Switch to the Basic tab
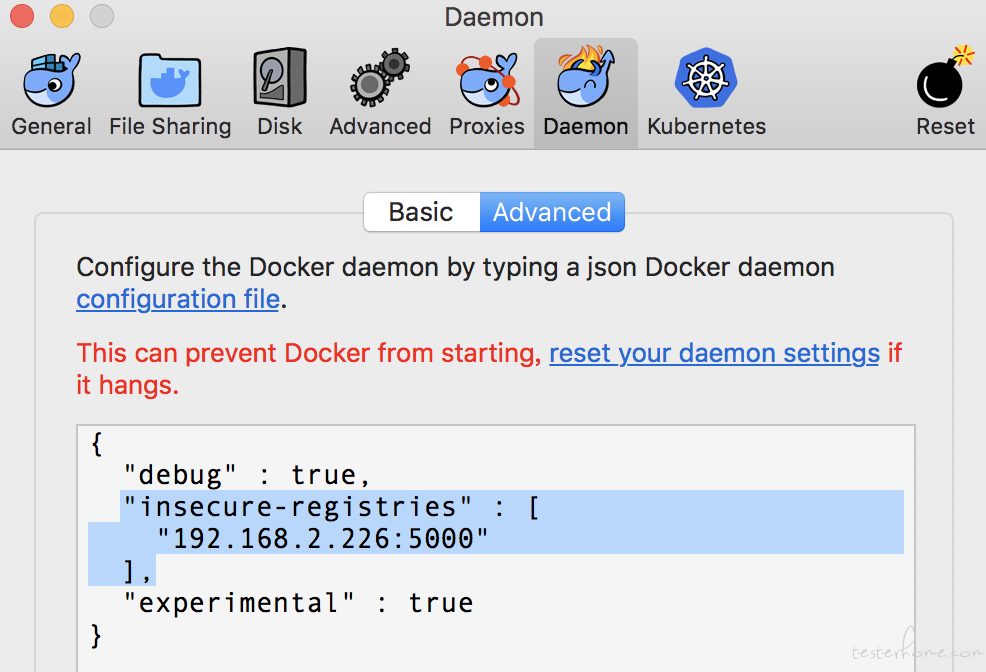Screen dimensions: 986x672 point(421,212)
